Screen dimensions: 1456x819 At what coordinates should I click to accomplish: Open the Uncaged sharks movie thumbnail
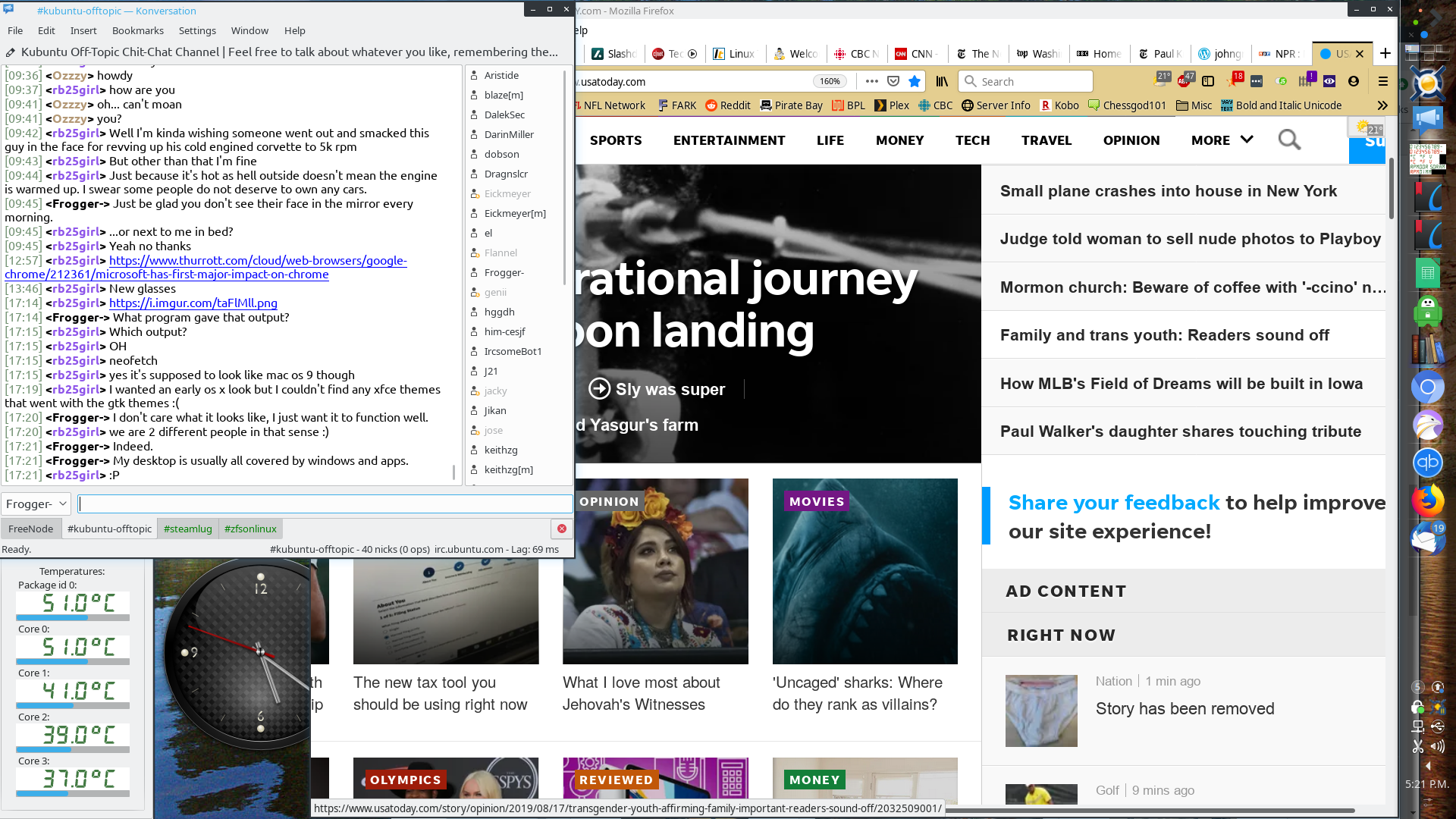click(865, 571)
